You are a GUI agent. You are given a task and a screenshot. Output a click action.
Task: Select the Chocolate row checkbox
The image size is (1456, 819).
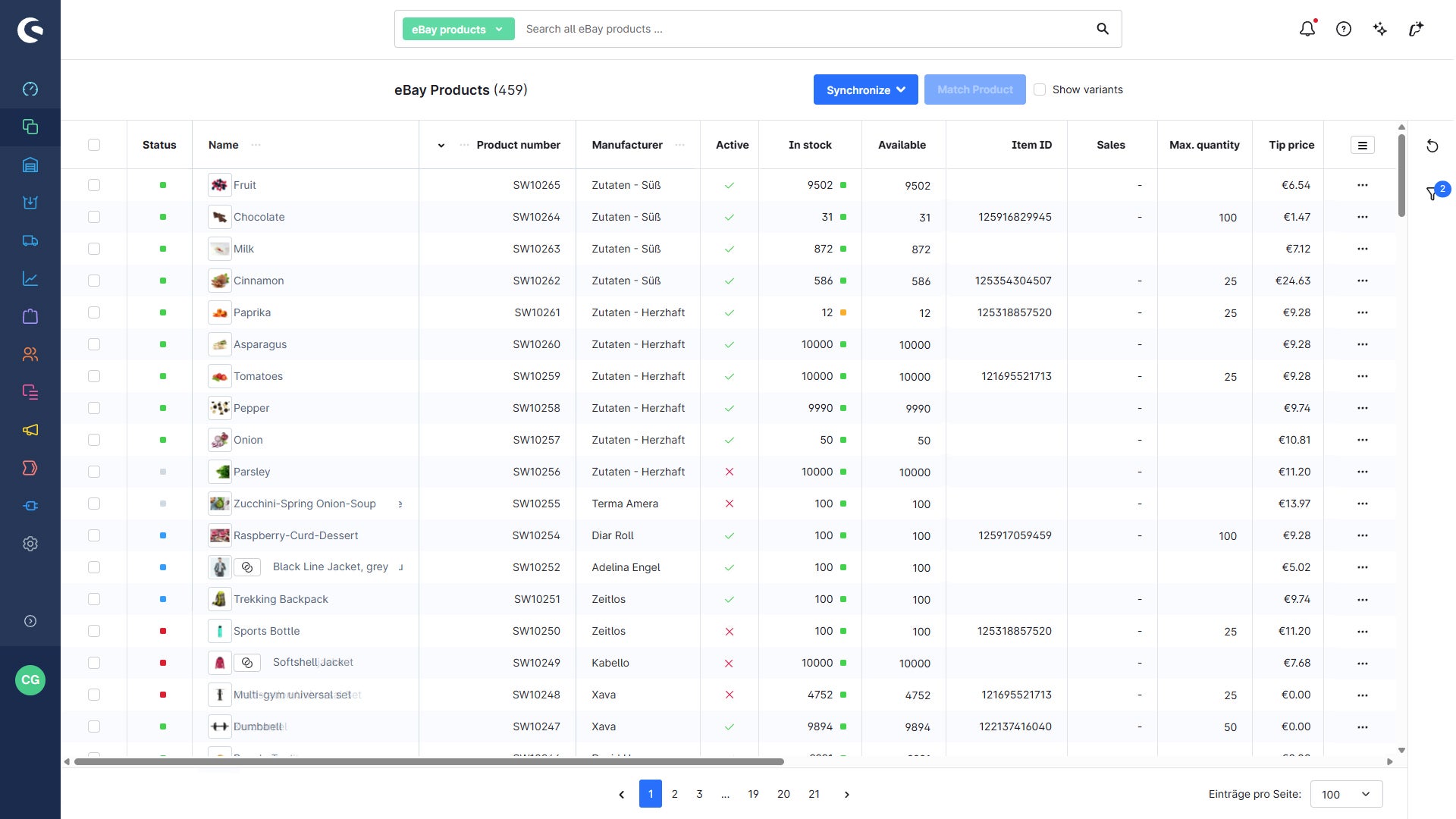(x=94, y=217)
